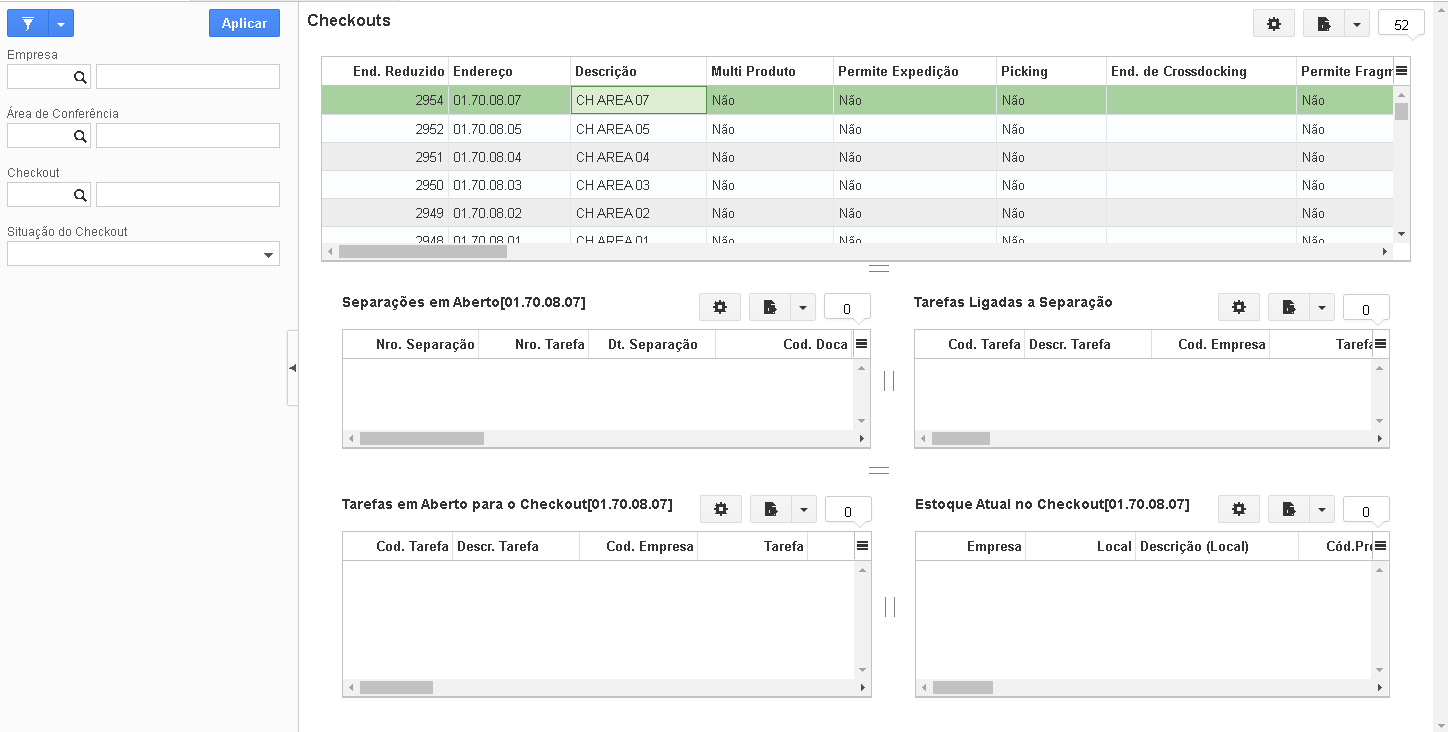
Task: Expand Tarefas Ligadas a Separação export dropdown
Action: pos(1323,307)
